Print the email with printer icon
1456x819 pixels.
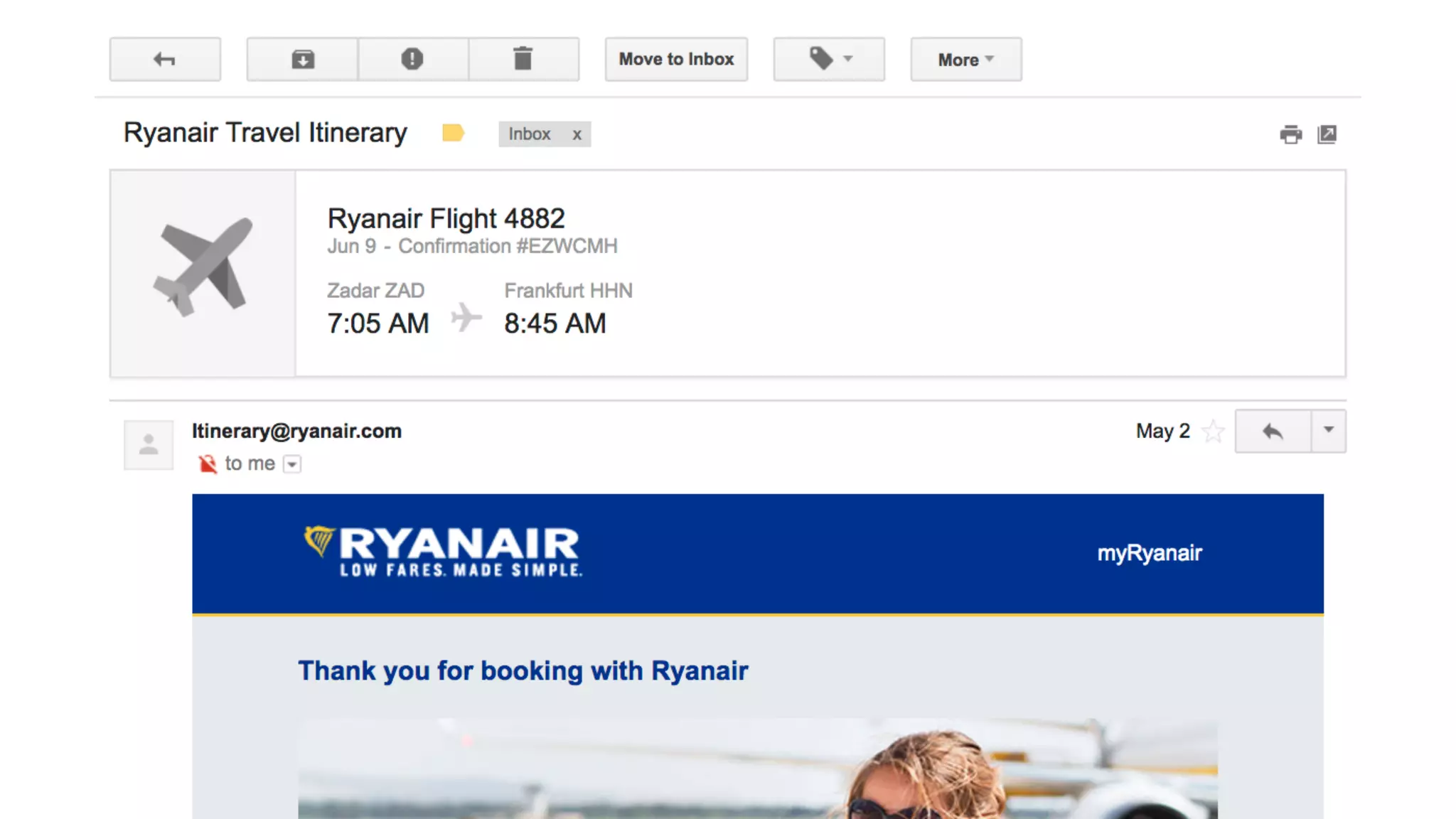(x=1290, y=134)
